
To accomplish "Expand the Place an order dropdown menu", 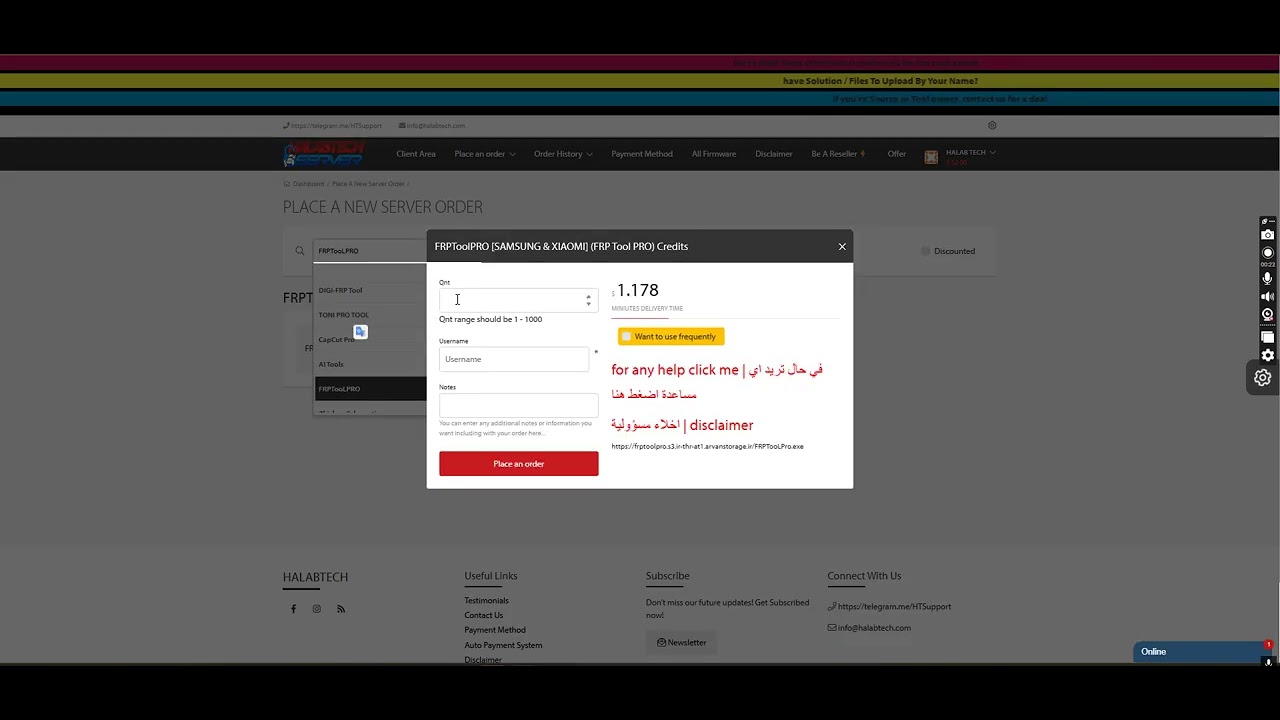I will 485,154.
